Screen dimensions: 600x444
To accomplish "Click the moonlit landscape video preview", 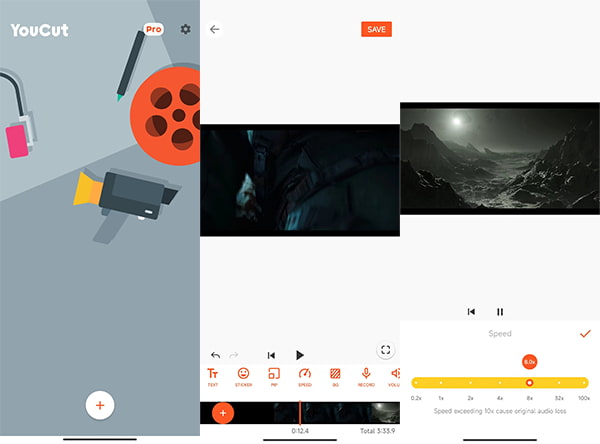I will 500,158.
